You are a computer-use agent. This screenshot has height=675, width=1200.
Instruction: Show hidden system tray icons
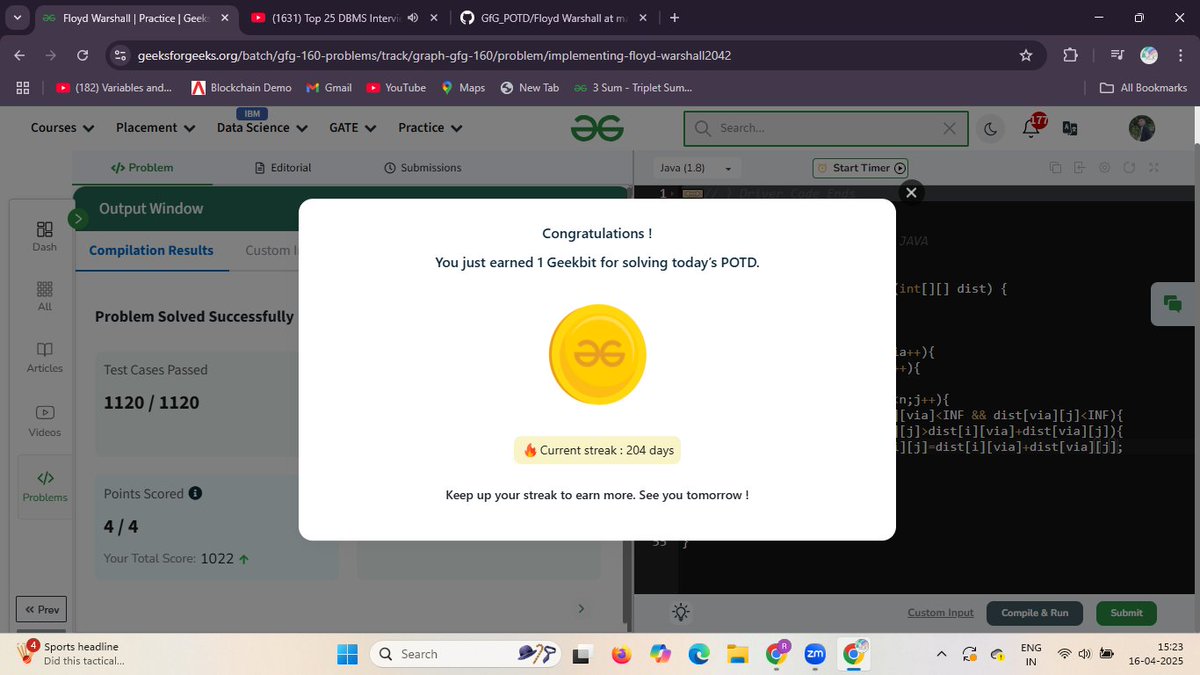tap(941, 654)
